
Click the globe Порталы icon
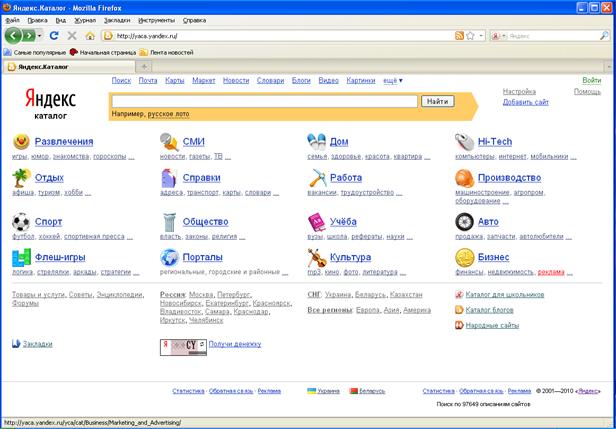(x=169, y=259)
